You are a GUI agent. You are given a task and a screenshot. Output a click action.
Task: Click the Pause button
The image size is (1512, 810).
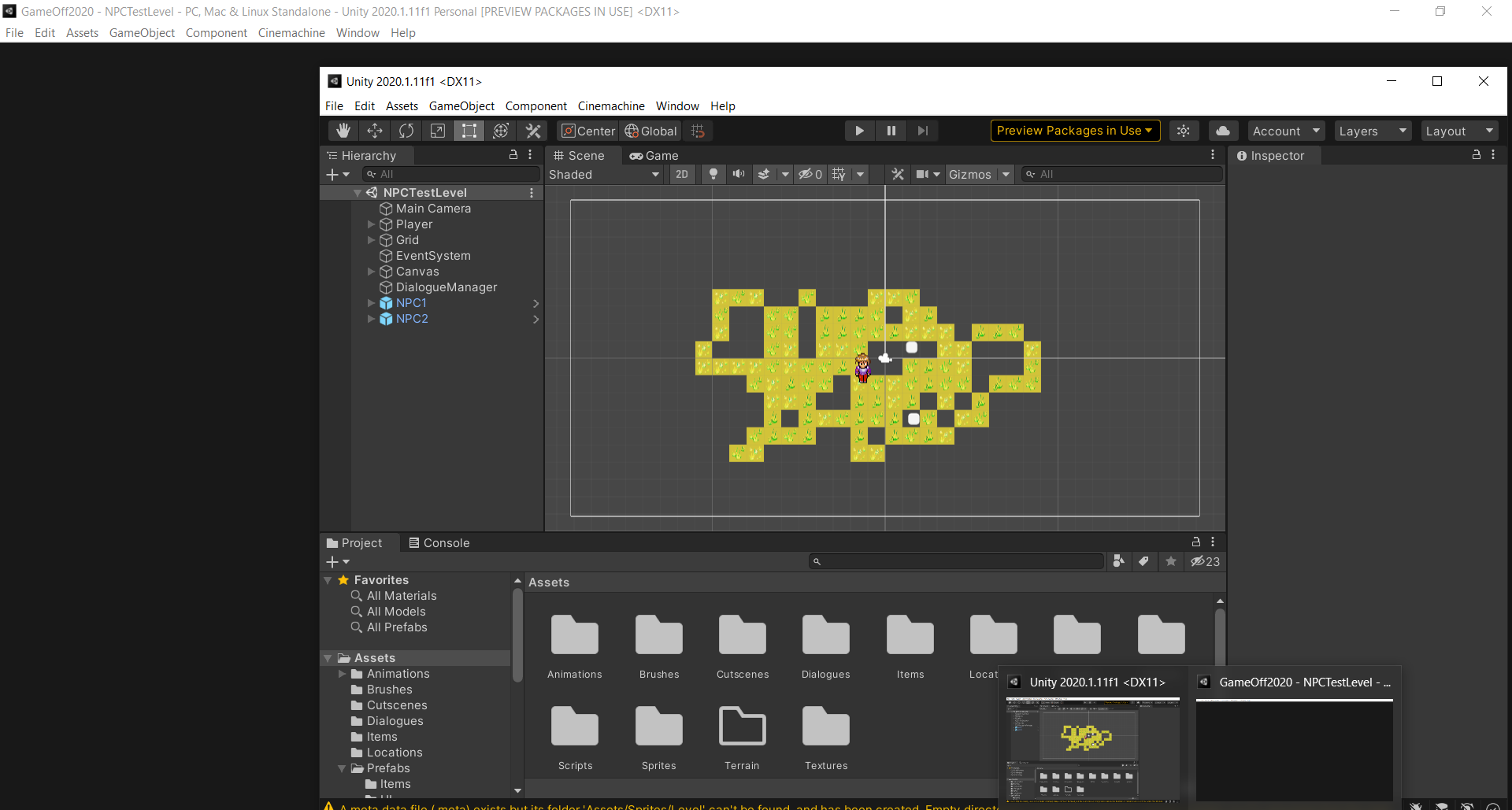click(891, 131)
